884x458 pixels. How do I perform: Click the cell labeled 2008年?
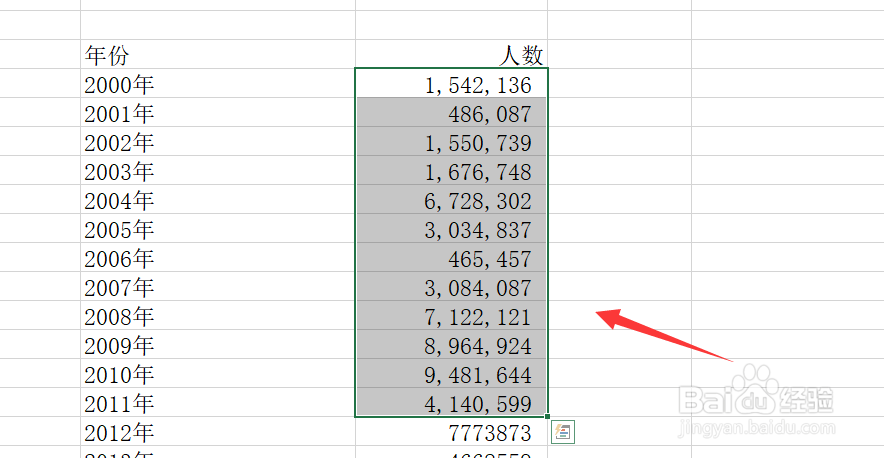[x=218, y=316]
